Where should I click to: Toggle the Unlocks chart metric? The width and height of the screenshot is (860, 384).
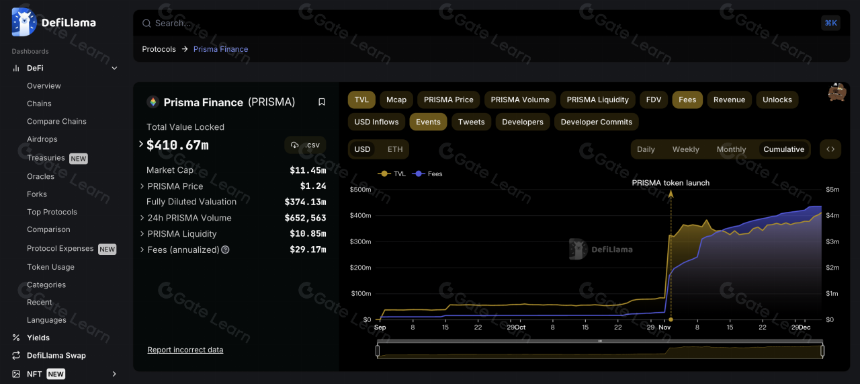[x=777, y=100]
